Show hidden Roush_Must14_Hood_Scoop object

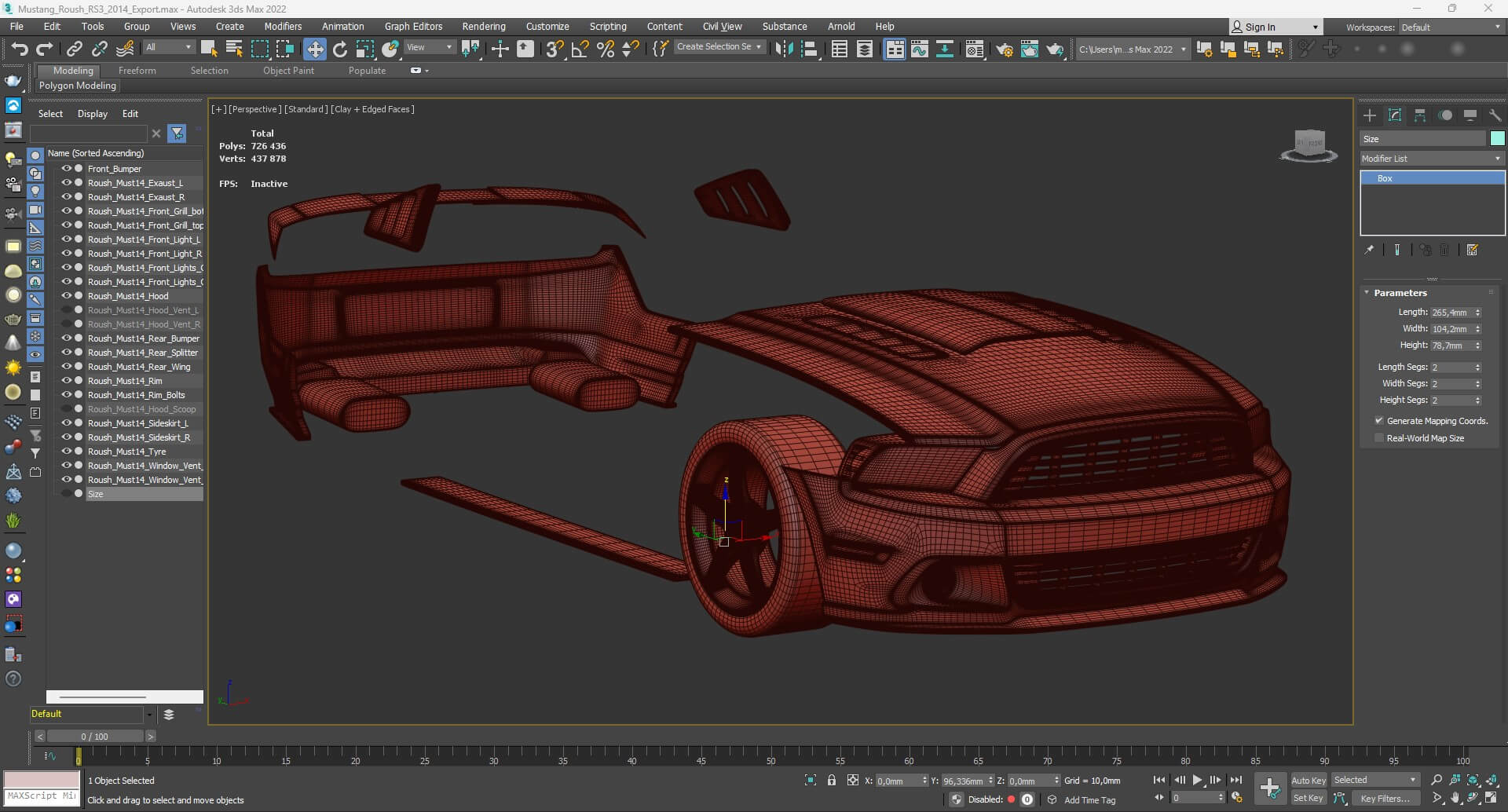(x=67, y=408)
